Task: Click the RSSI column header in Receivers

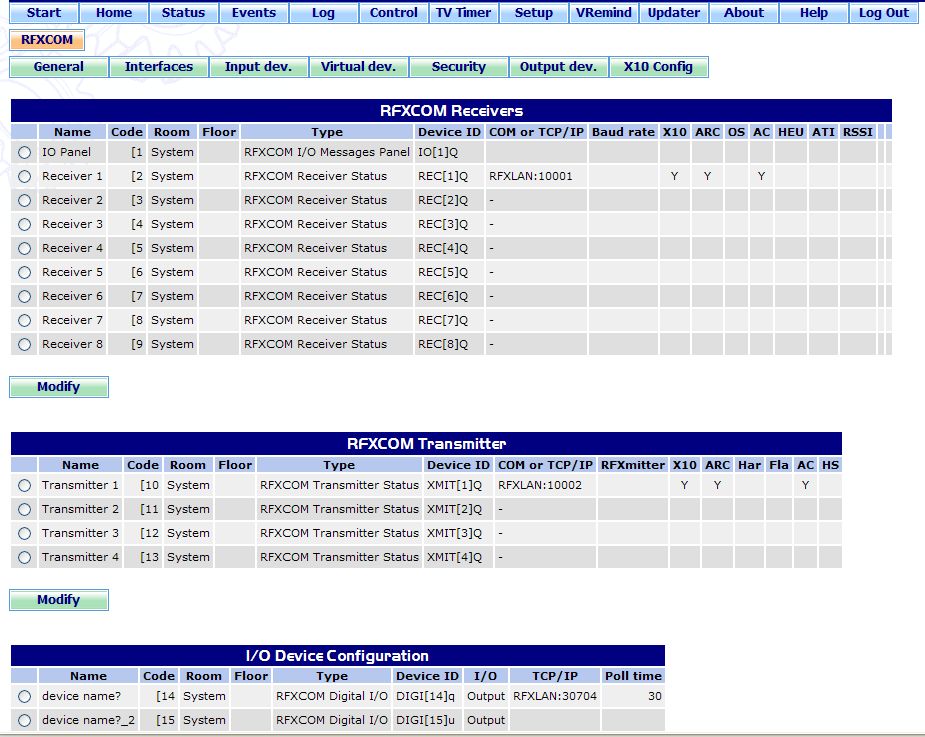Action: (857, 132)
